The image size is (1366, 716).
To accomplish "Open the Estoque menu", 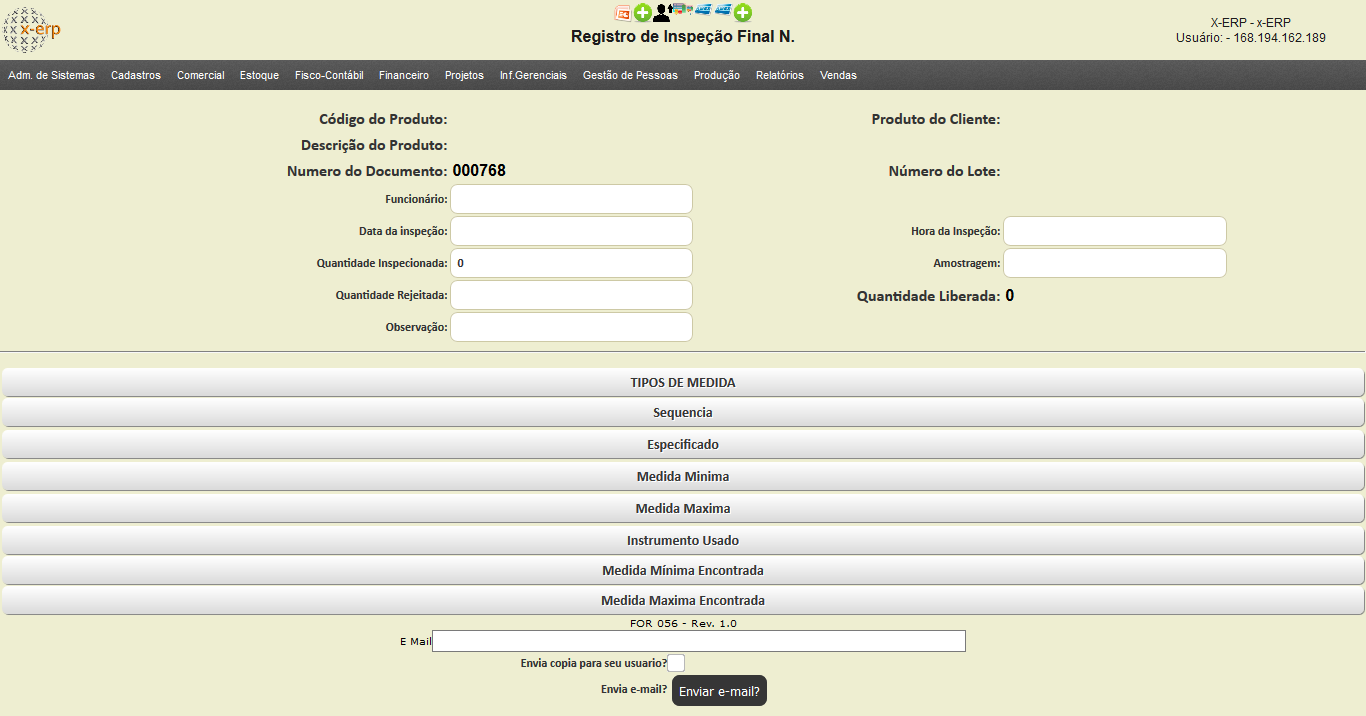I will point(260,75).
